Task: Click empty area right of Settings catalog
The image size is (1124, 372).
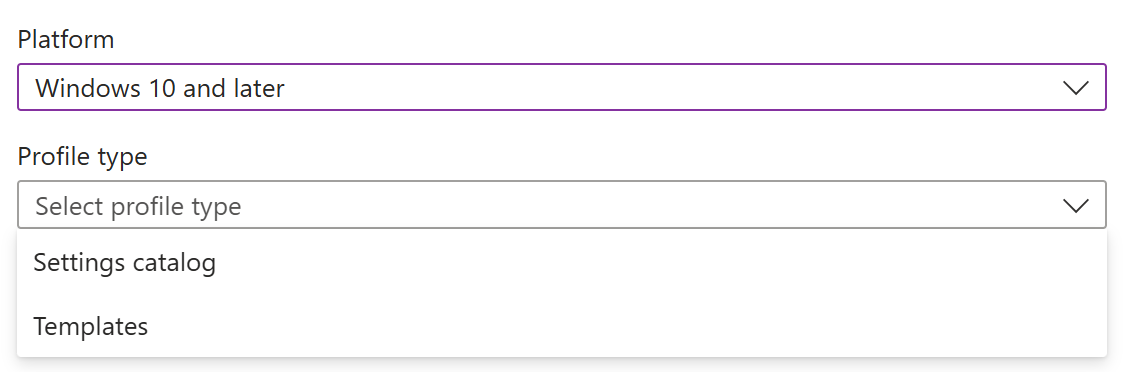Action: click(x=662, y=262)
